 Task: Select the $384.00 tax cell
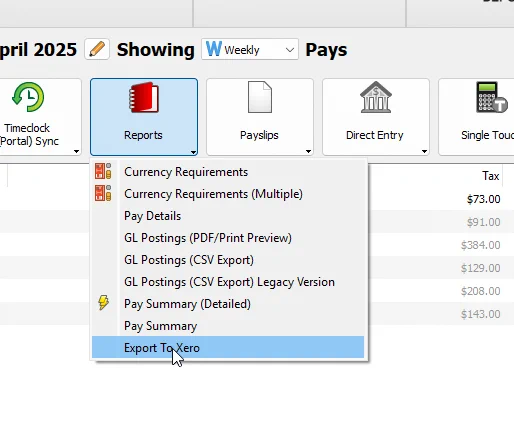pos(480,245)
